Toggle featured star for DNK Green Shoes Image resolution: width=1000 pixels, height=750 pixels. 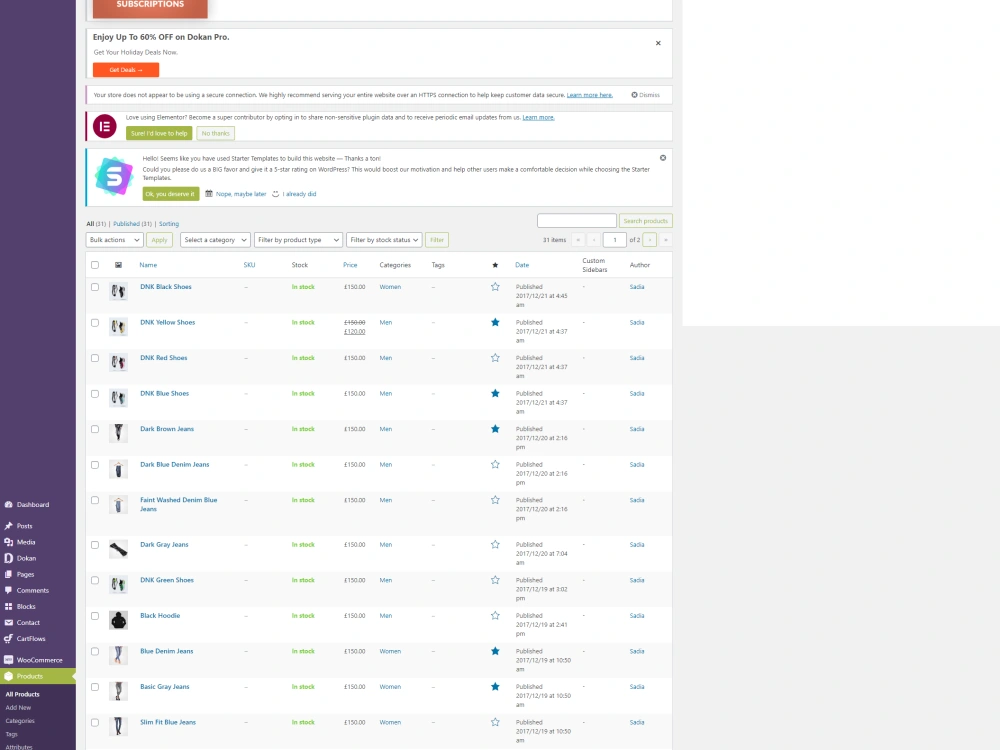point(495,580)
